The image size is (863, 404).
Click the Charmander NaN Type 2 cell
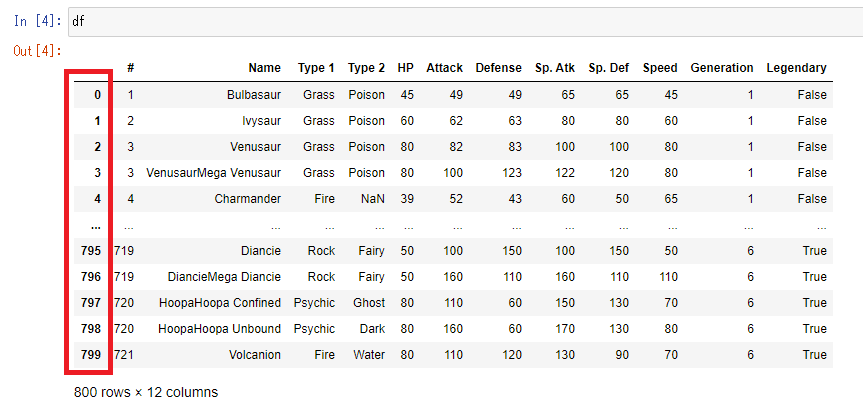tap(372, 199)
